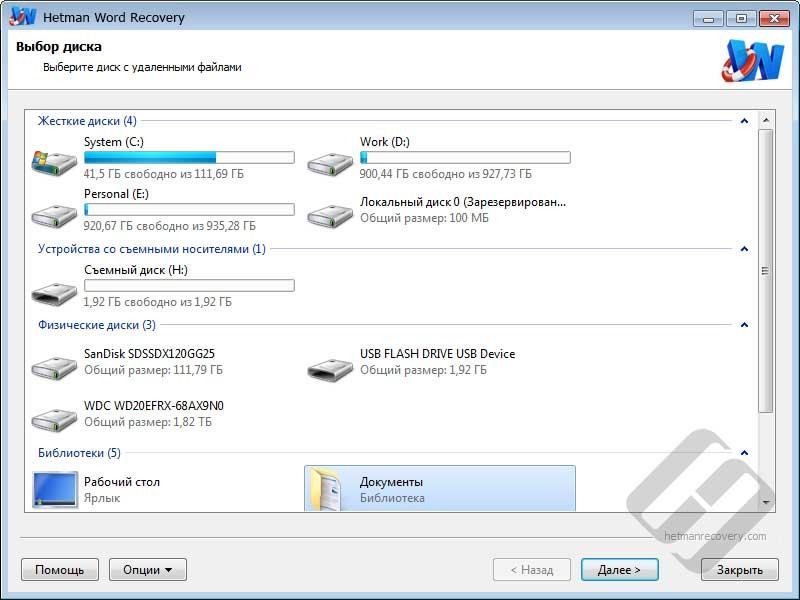The image size is (800, 600).
Task: Minimize the Hetman Word Recovery window
Action: click(708, 19)
